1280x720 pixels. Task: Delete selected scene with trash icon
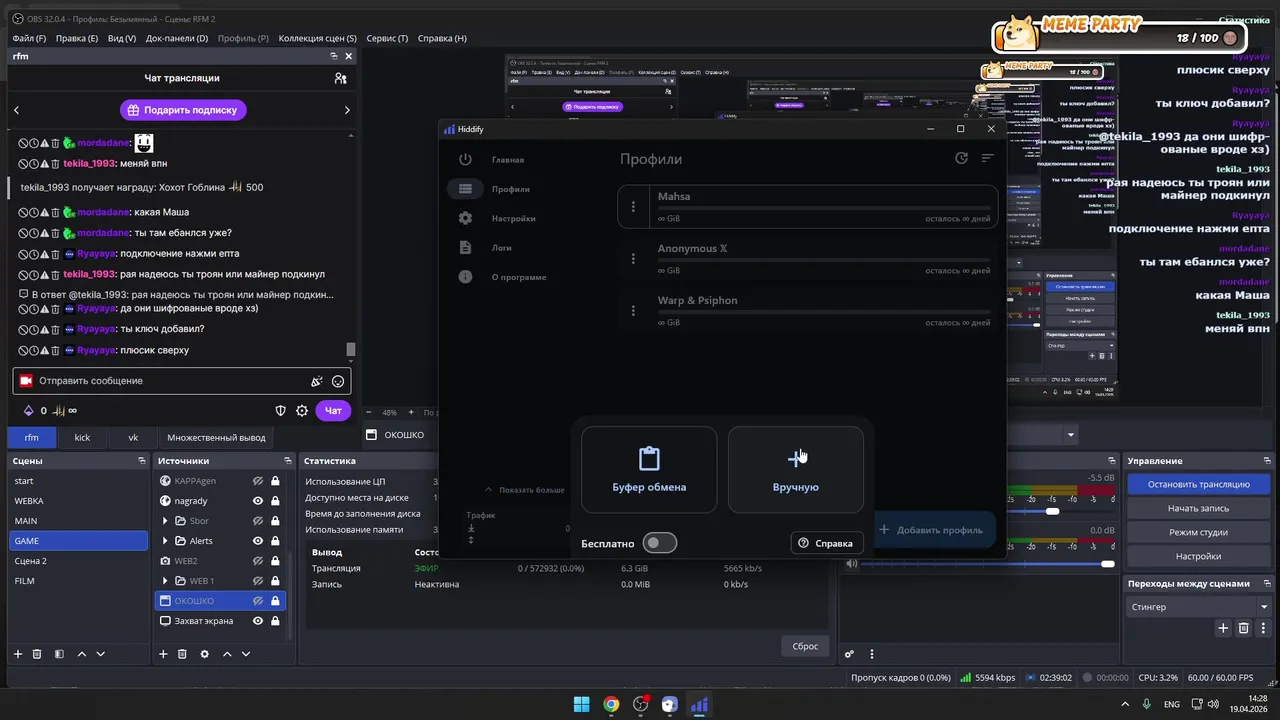(x=37, y=654)
